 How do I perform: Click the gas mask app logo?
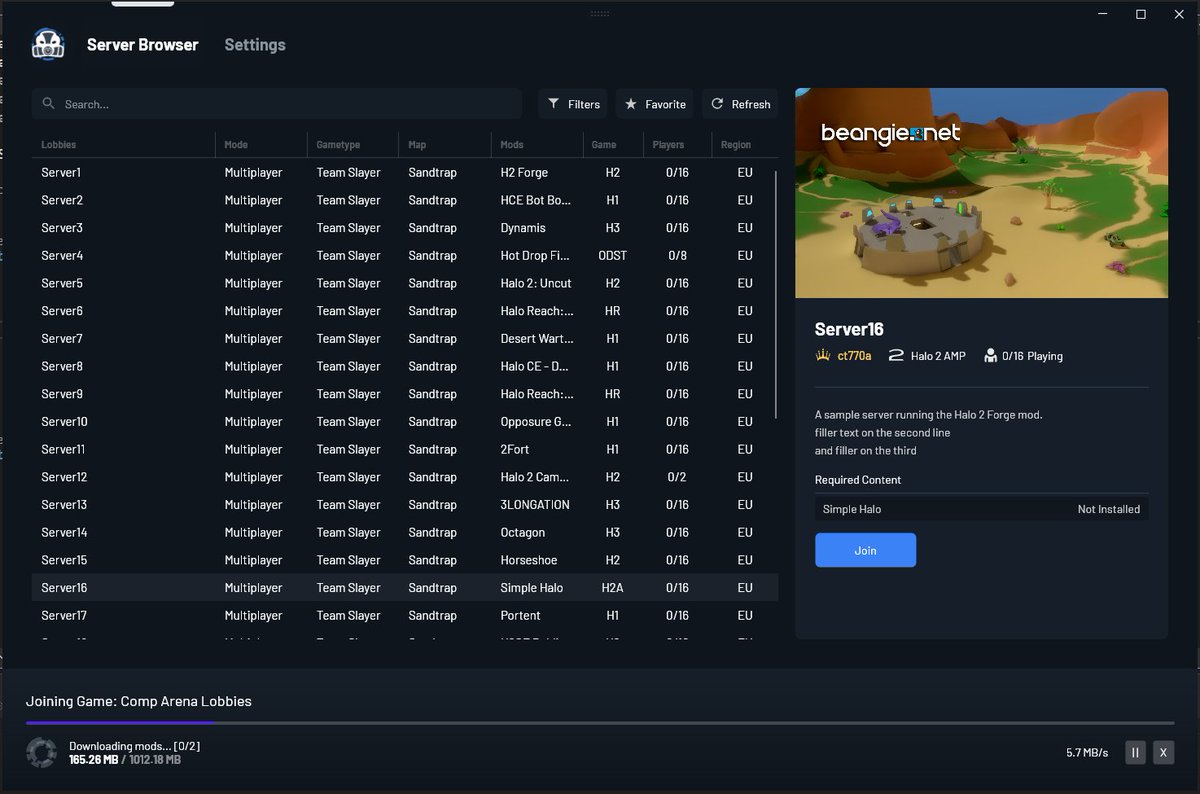click(x=48, y=45)
